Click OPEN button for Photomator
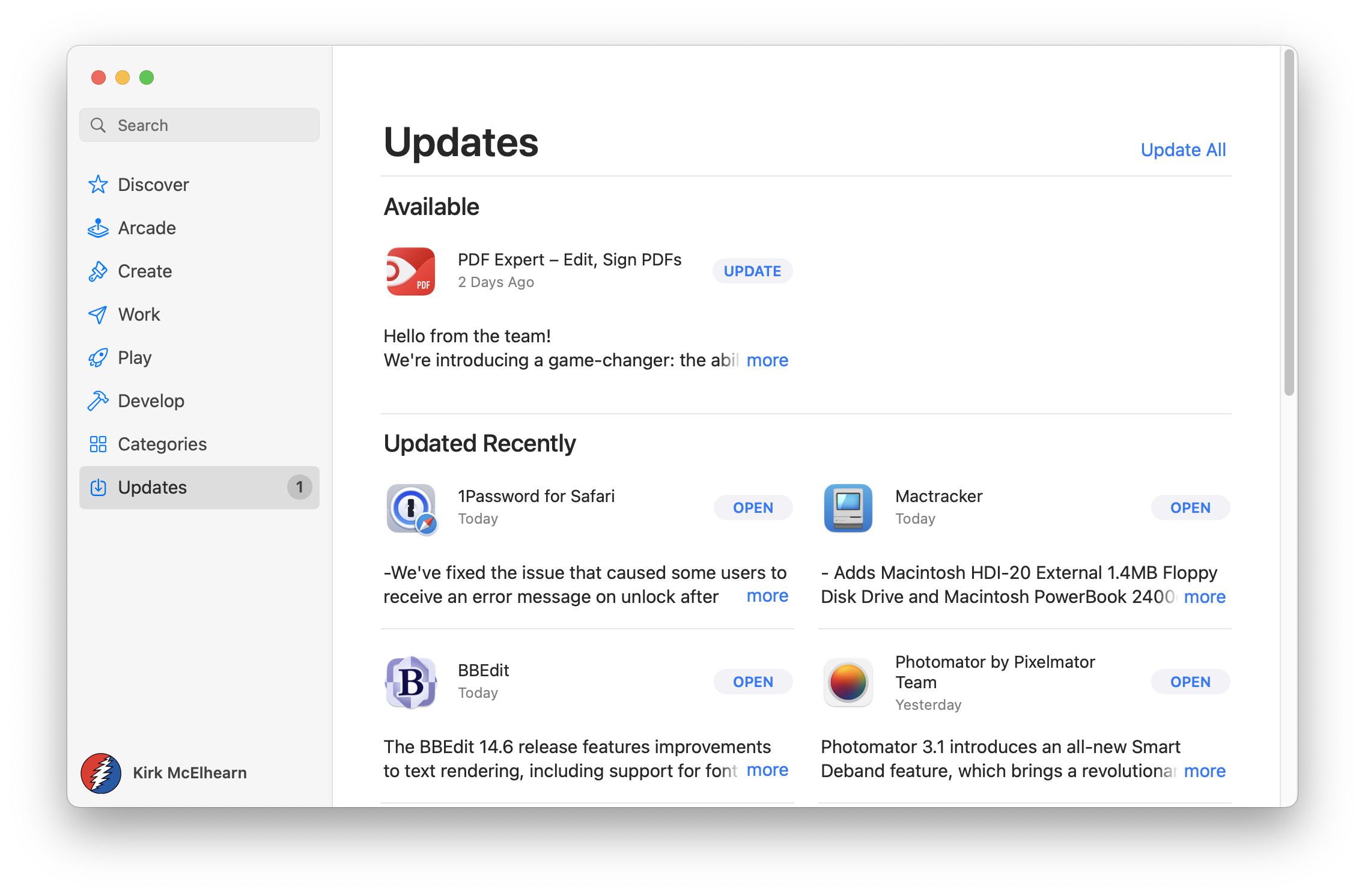This screenshot has height=896, width=1365. click(1190, 682)
